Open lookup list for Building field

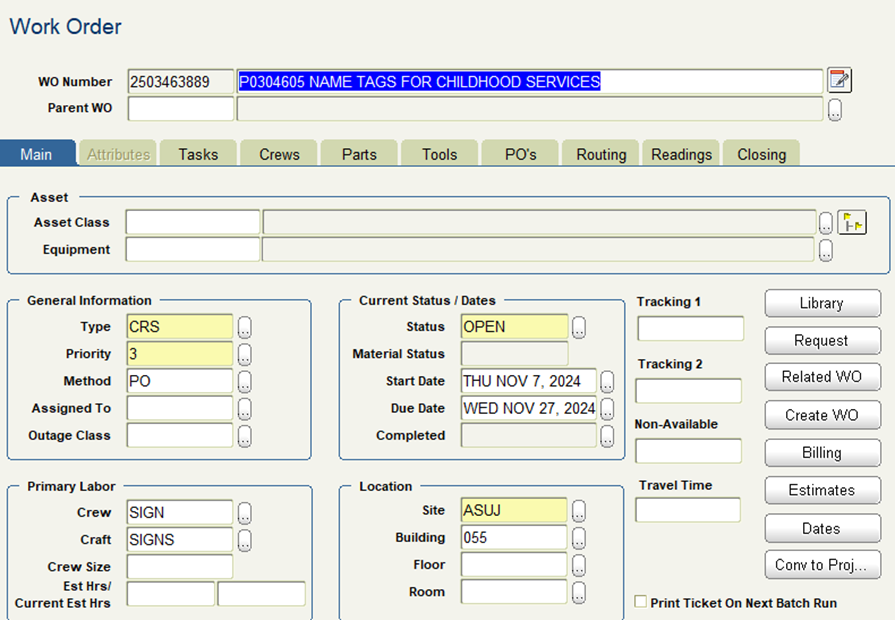(578, 538)
